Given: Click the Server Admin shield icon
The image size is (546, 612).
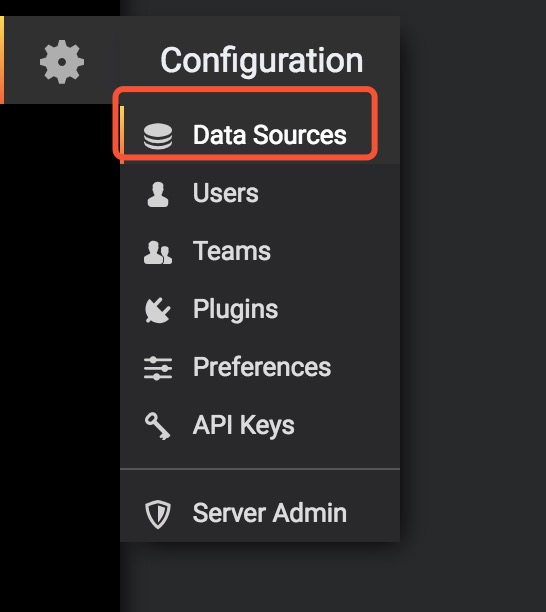Looking at the screenshot, I should [158, 514].
